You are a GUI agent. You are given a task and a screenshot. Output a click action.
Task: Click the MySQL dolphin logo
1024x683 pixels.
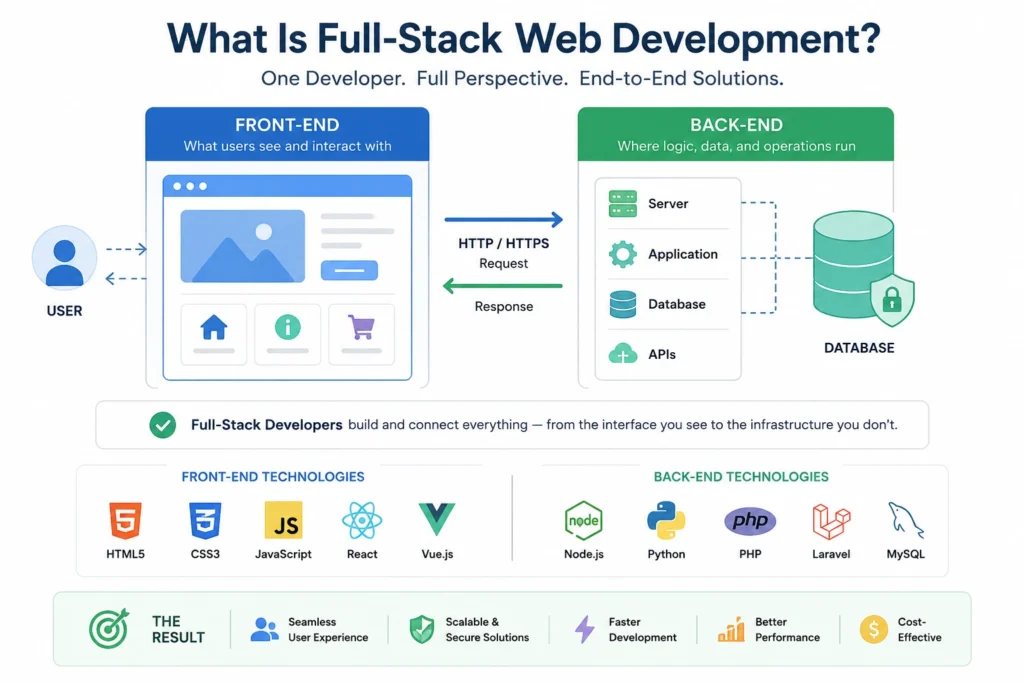click(906, 520)
